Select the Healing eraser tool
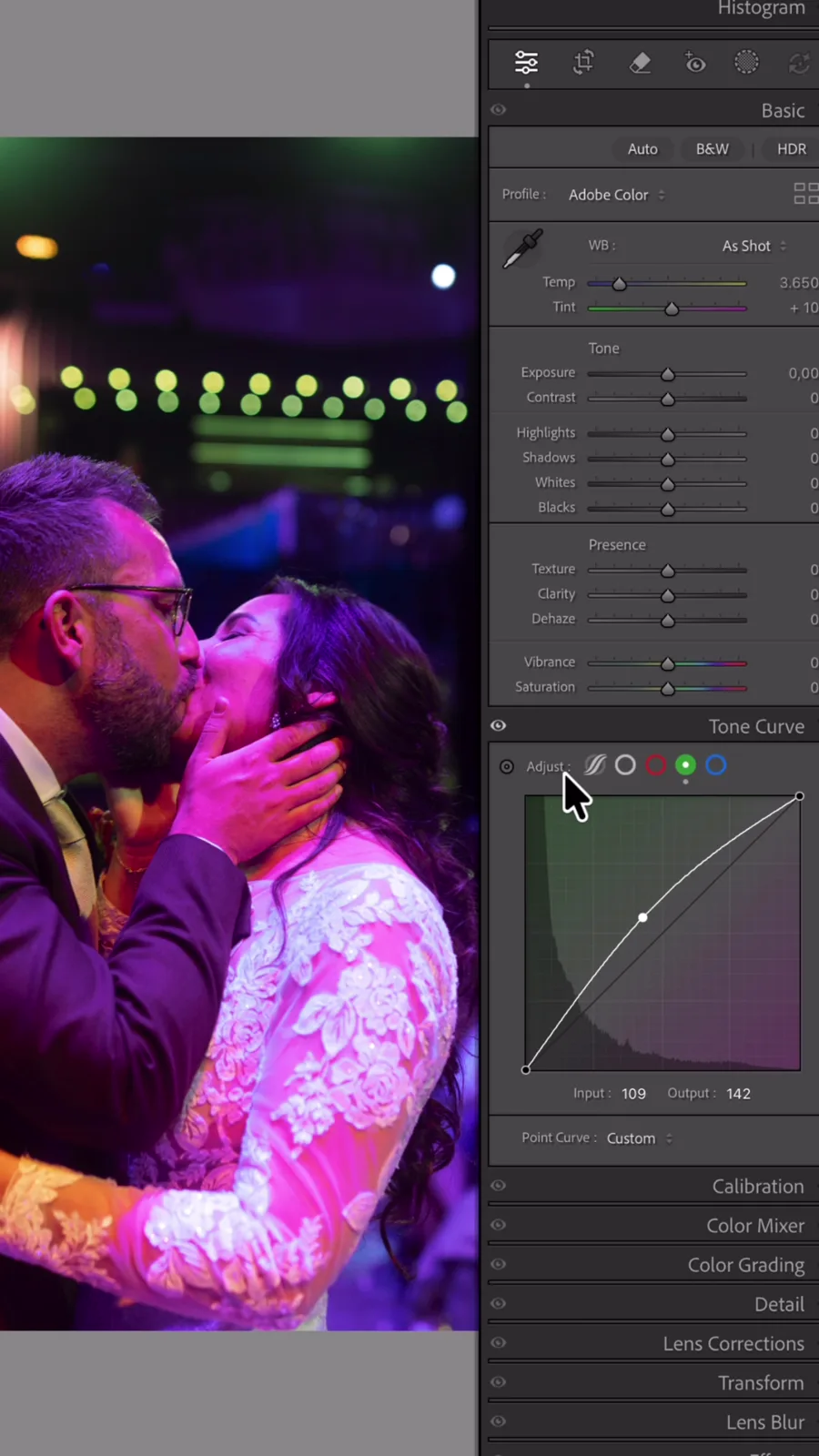 click(641, 63)
